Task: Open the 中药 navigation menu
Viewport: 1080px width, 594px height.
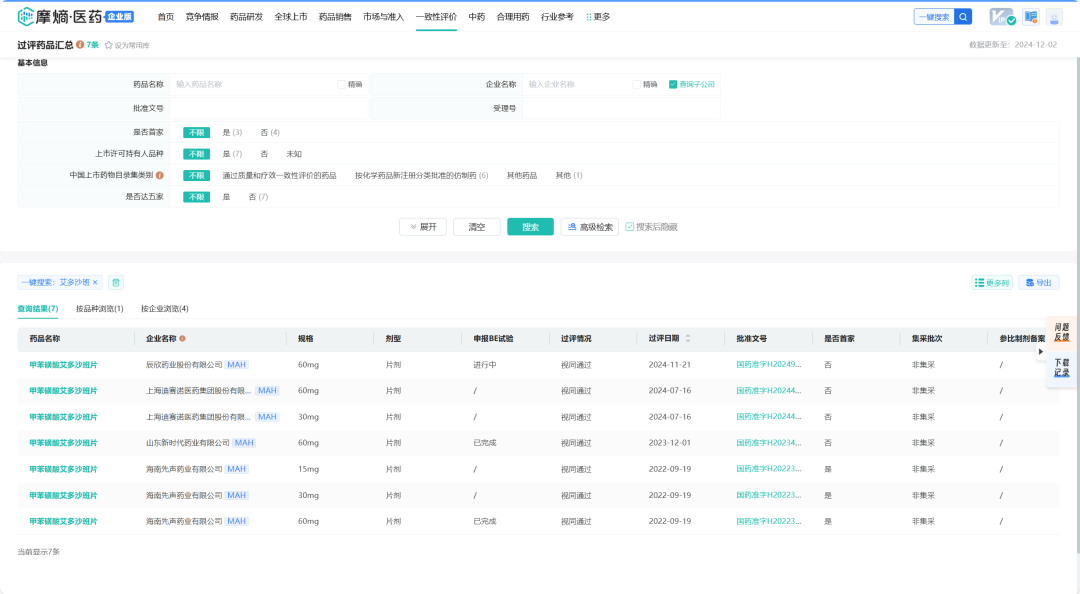Action: tap(477, 17)
